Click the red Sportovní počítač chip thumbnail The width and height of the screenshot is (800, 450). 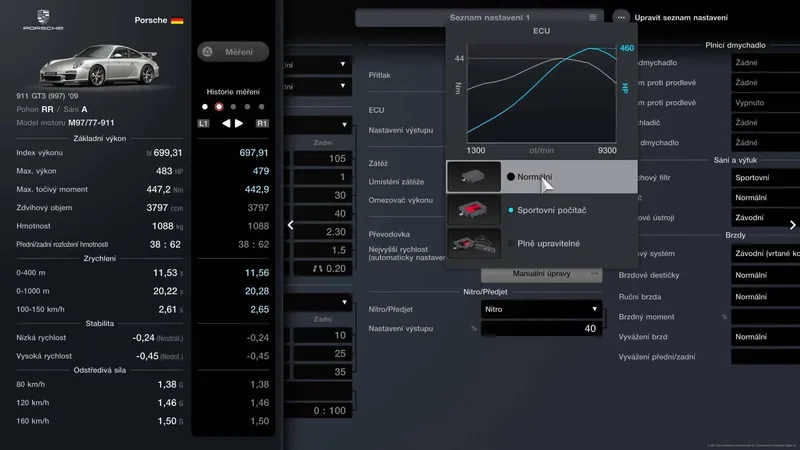pos(473,210)
